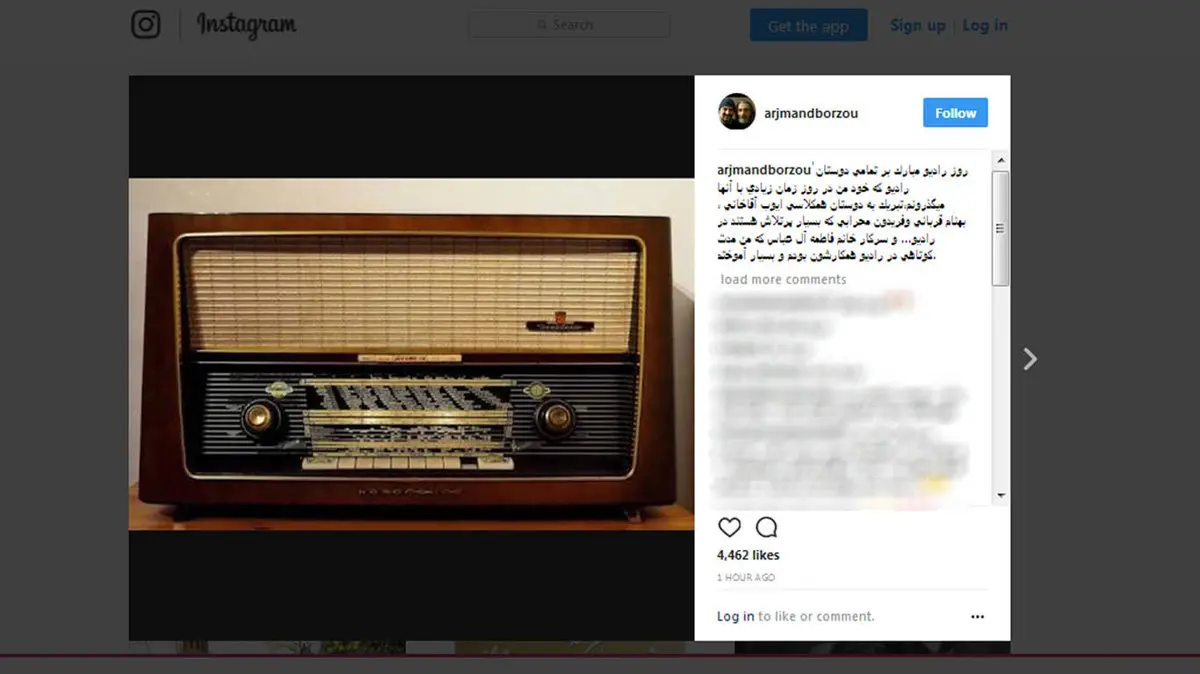Viewport: 1200px width, 674px height.
Task: Open the Log in link in header
Action: (x=985, y=26)
